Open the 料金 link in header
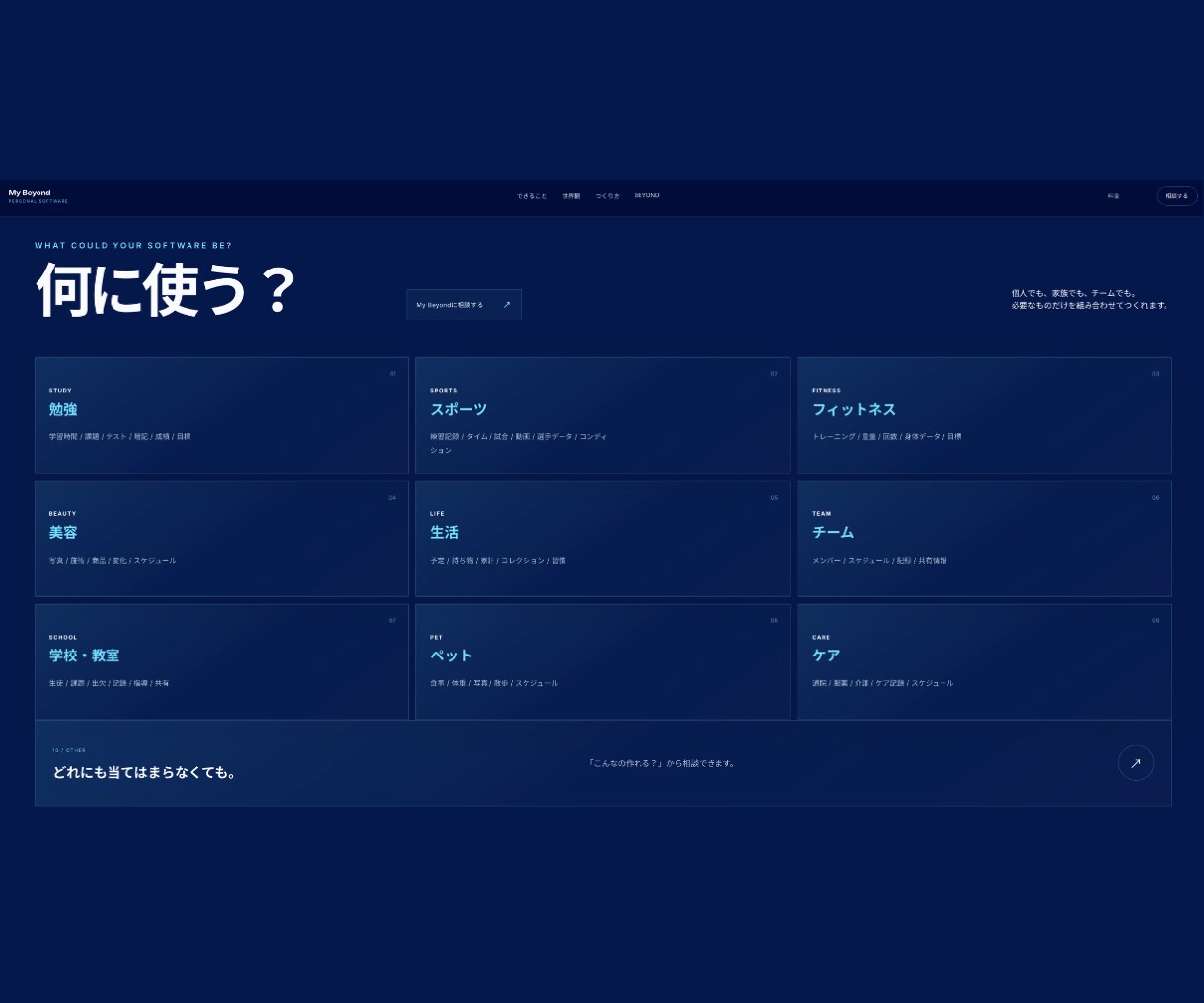The height and width of the screenshot is (1003, 1204). [x=1113, y=196]
